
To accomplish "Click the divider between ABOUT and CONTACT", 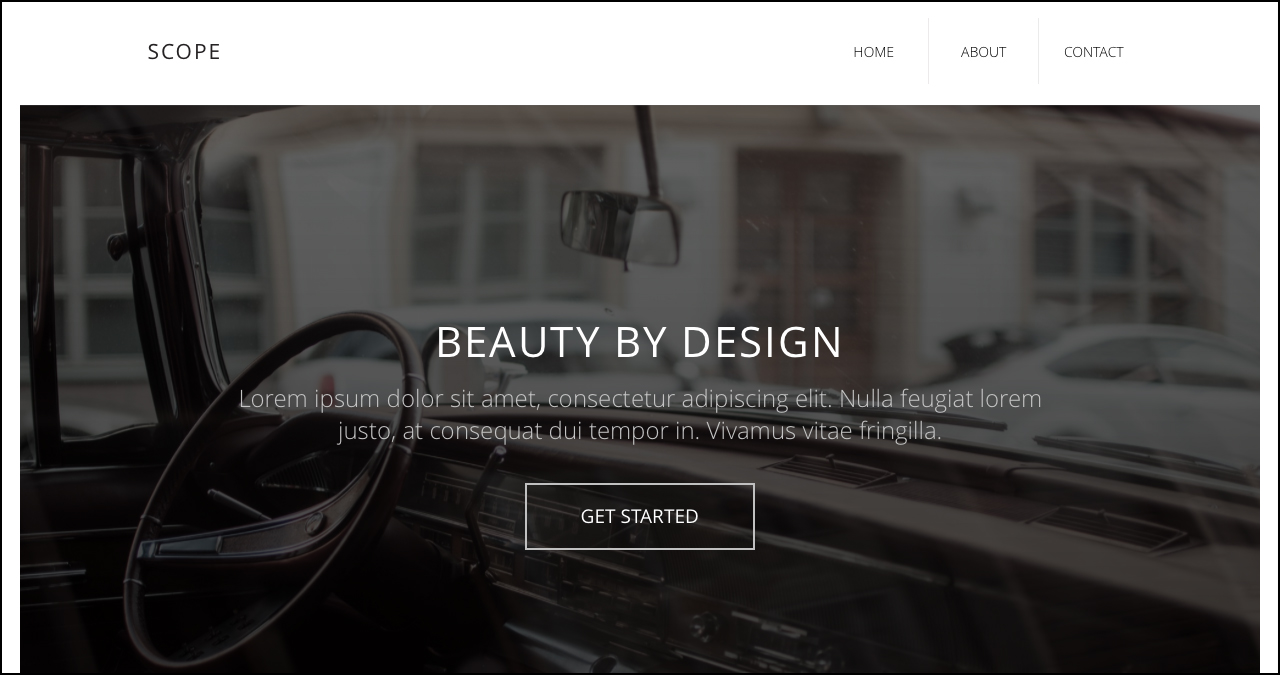I will coord(1038,51).
